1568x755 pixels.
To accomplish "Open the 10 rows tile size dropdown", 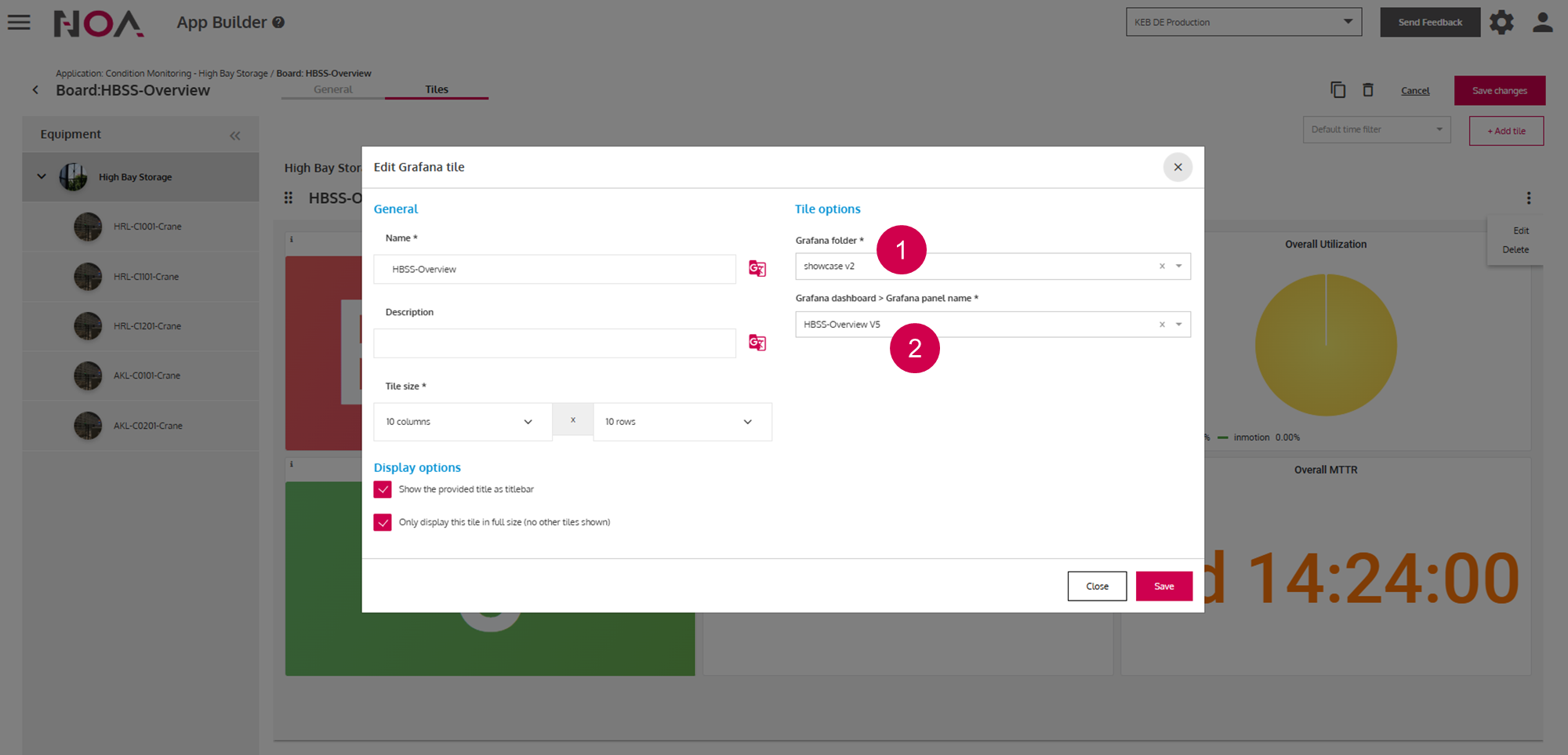I will (x=682, y=422).
